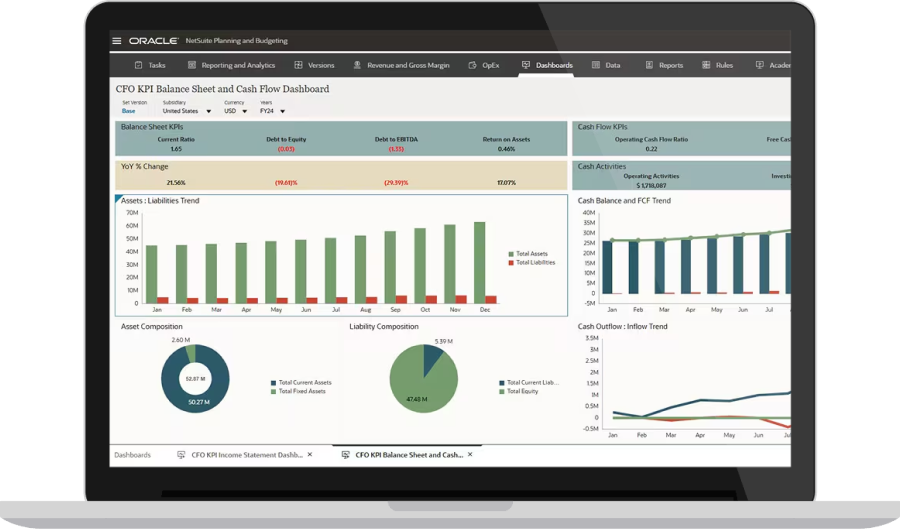This screenshot has width=900, height=529.
Task: Click the Data grid icon
Action: tap(596, 65)
